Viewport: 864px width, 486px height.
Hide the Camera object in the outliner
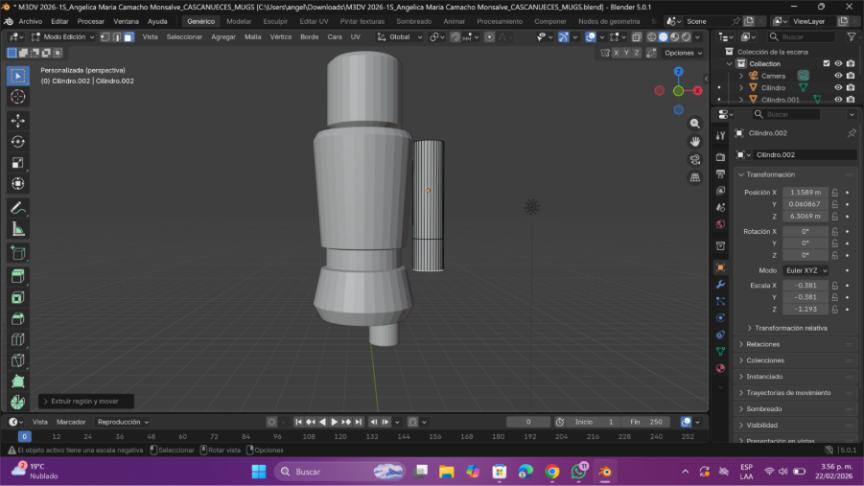(838, 75)
